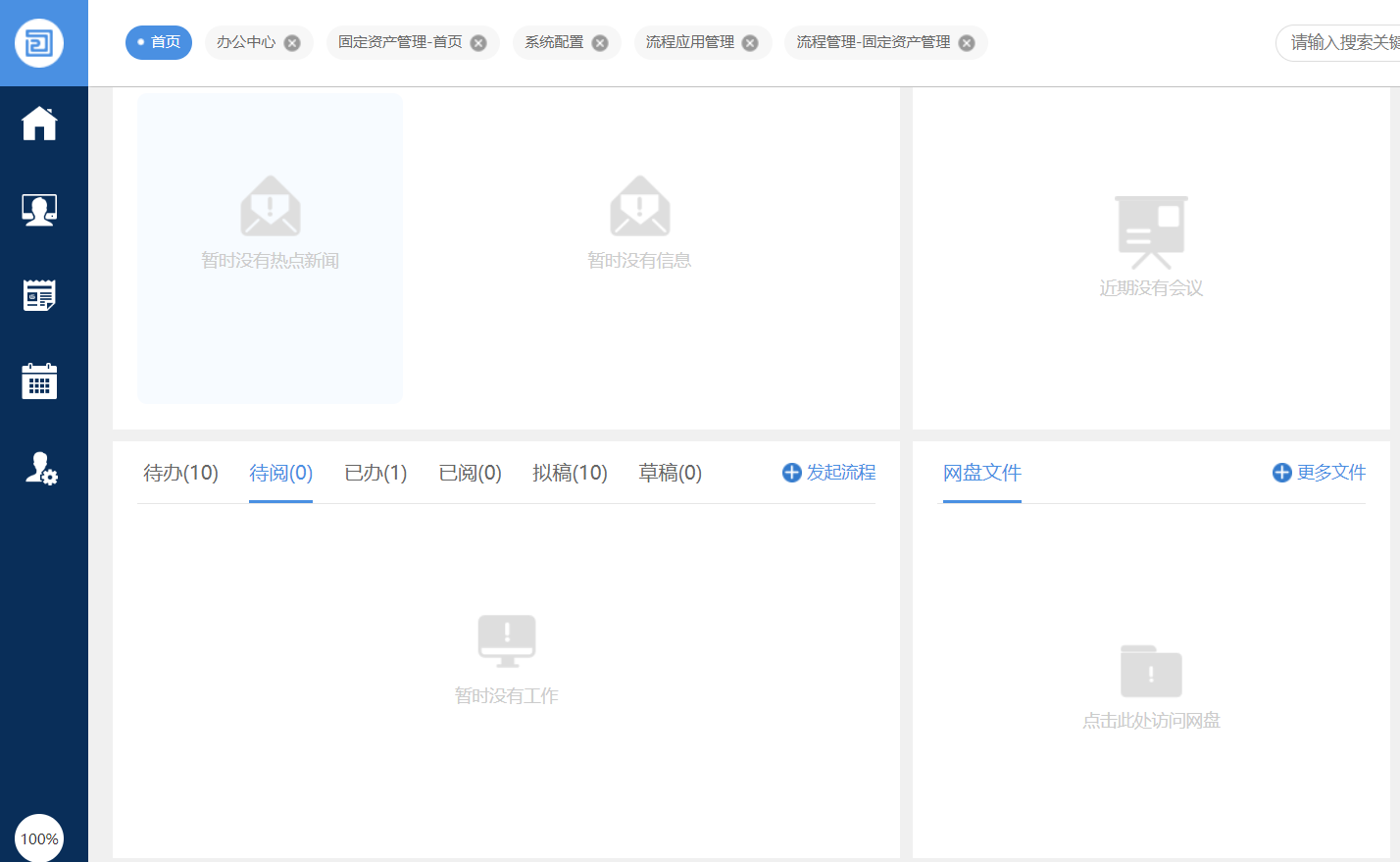Click the 暂时没有热点新闻 text
1400x862 pixels.
tap(271, 261)
